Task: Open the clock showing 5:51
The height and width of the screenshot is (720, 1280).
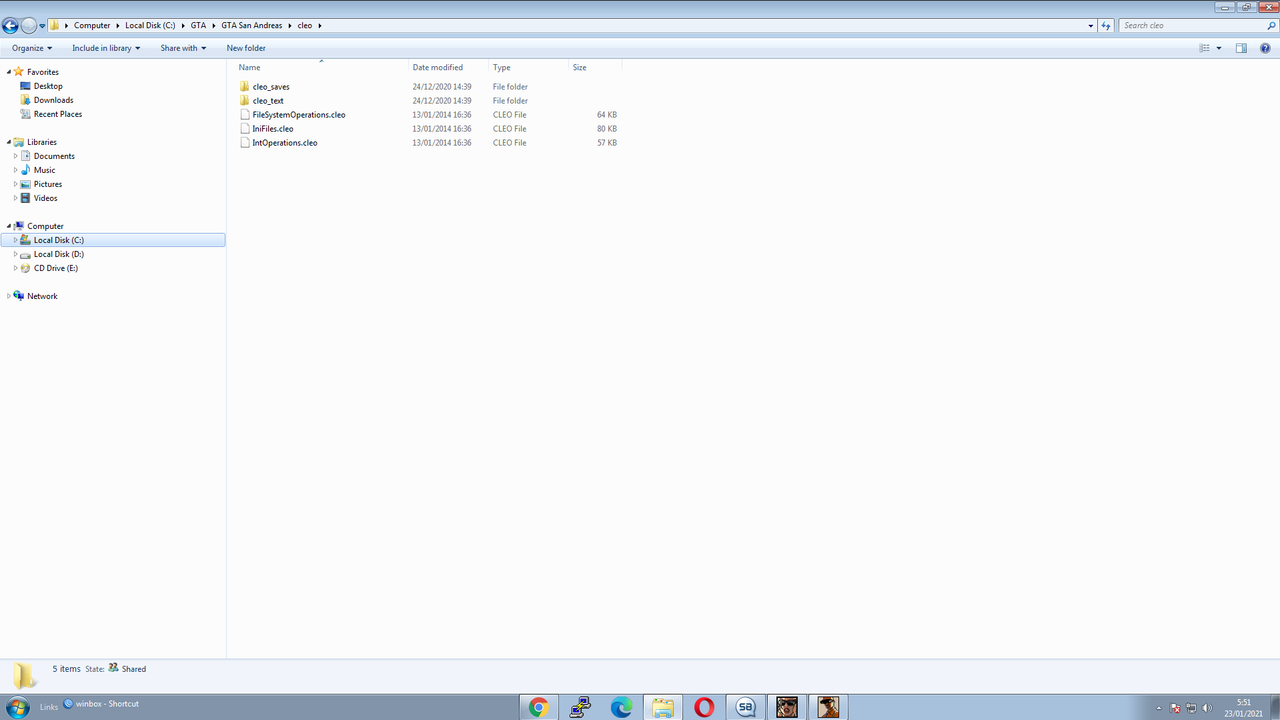Action: click(1243, 707)
